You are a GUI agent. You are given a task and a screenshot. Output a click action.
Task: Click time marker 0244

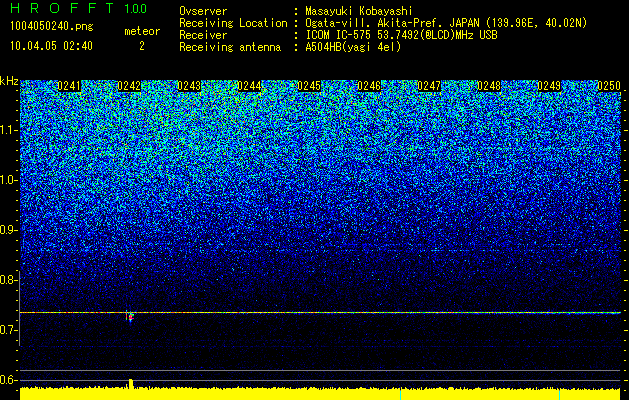[x=249, y=86]
